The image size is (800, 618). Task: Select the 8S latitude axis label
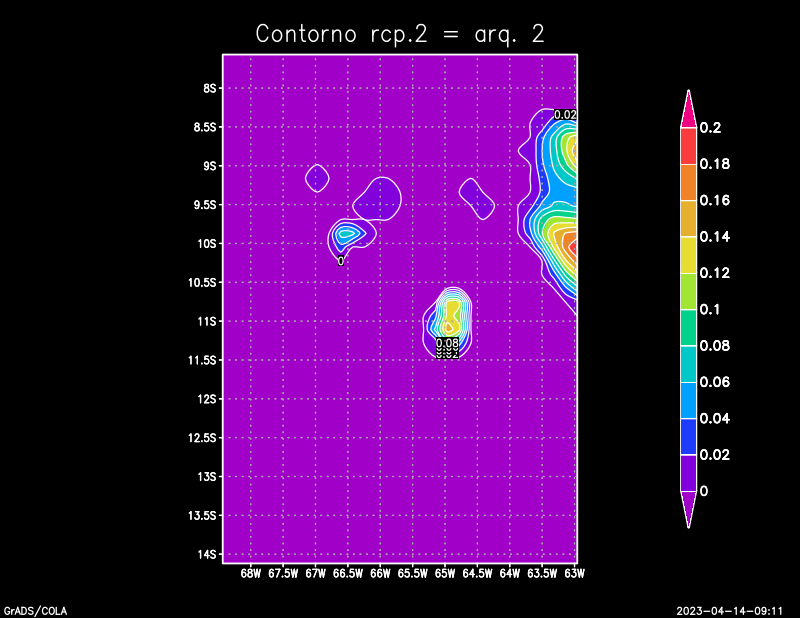tap(210, 88)
